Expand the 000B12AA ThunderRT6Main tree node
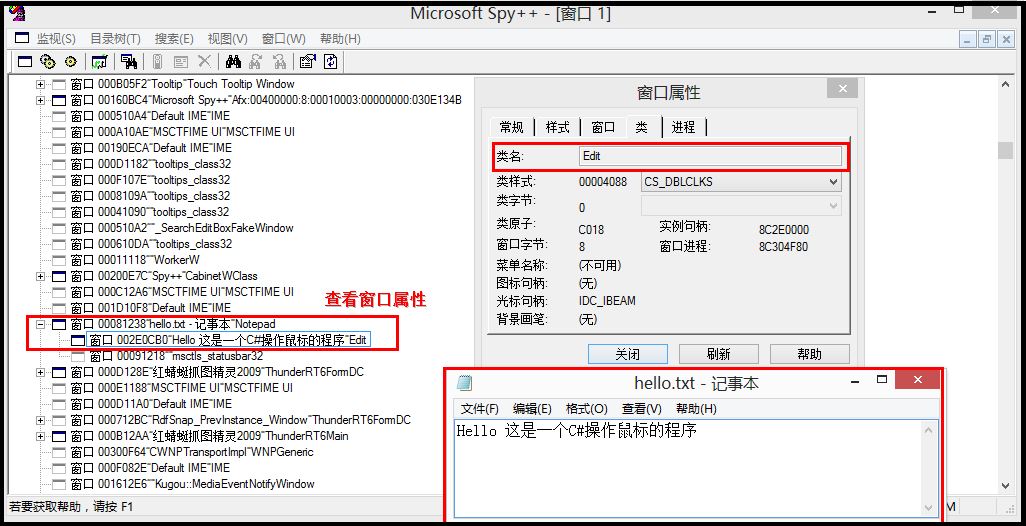 (41, 436)
